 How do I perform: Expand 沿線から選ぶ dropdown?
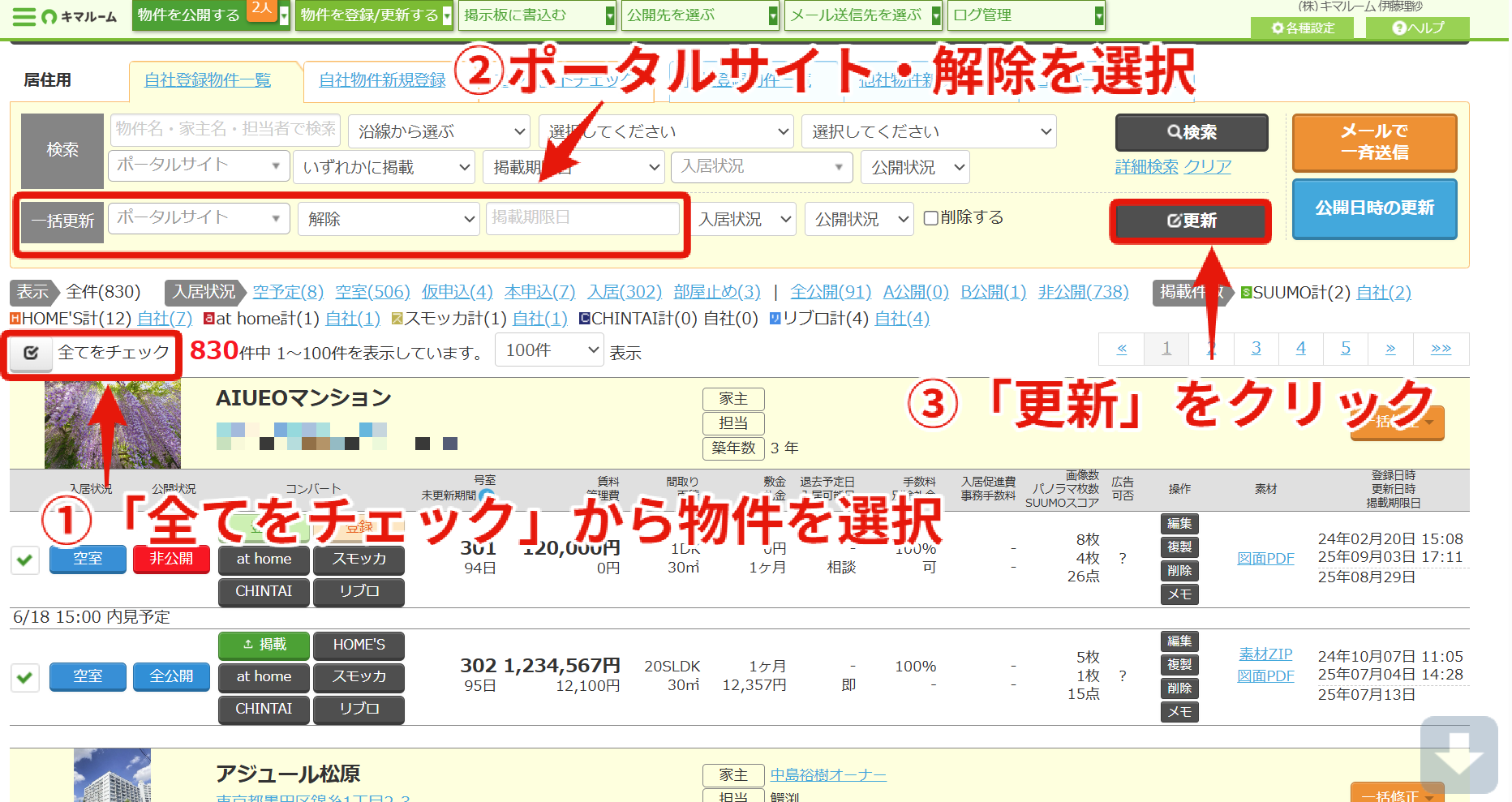coord(439,131)
